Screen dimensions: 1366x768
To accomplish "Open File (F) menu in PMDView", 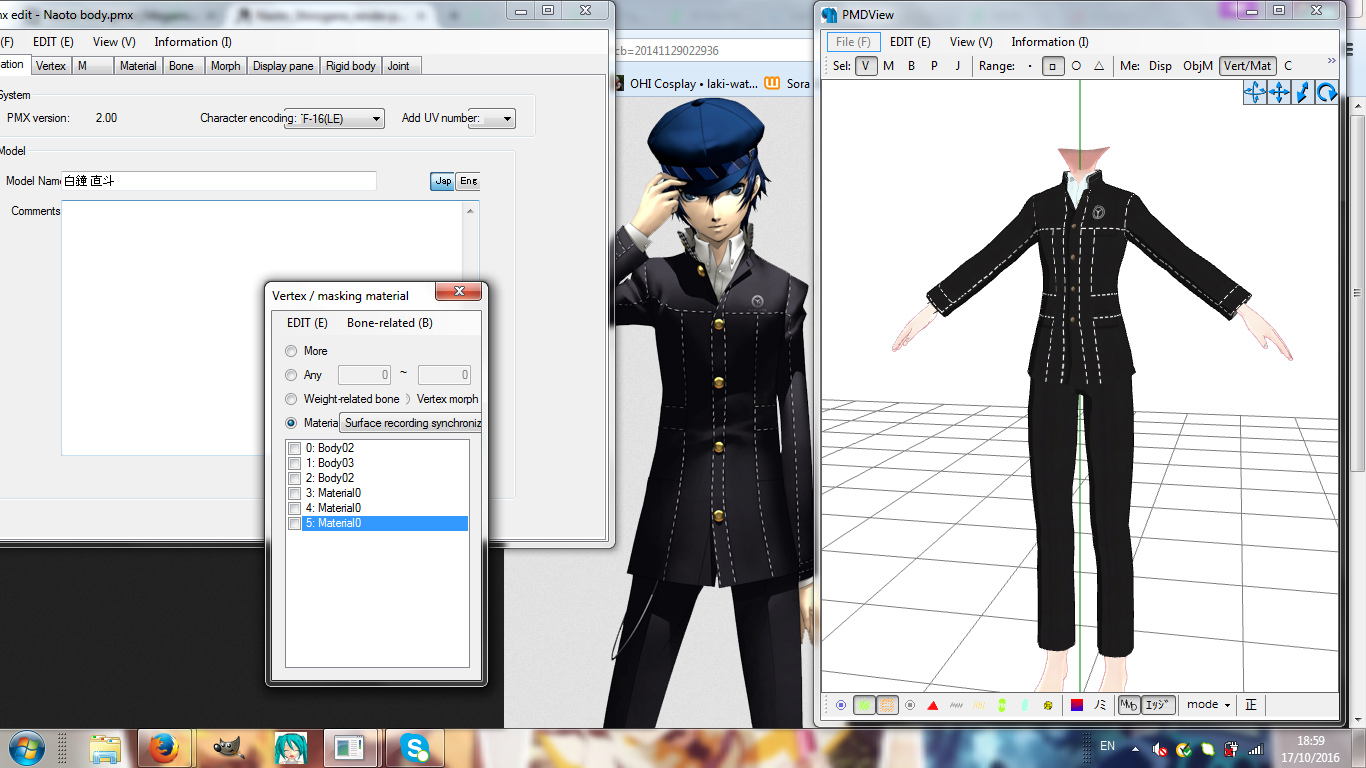I will click(x=853, y=42).
